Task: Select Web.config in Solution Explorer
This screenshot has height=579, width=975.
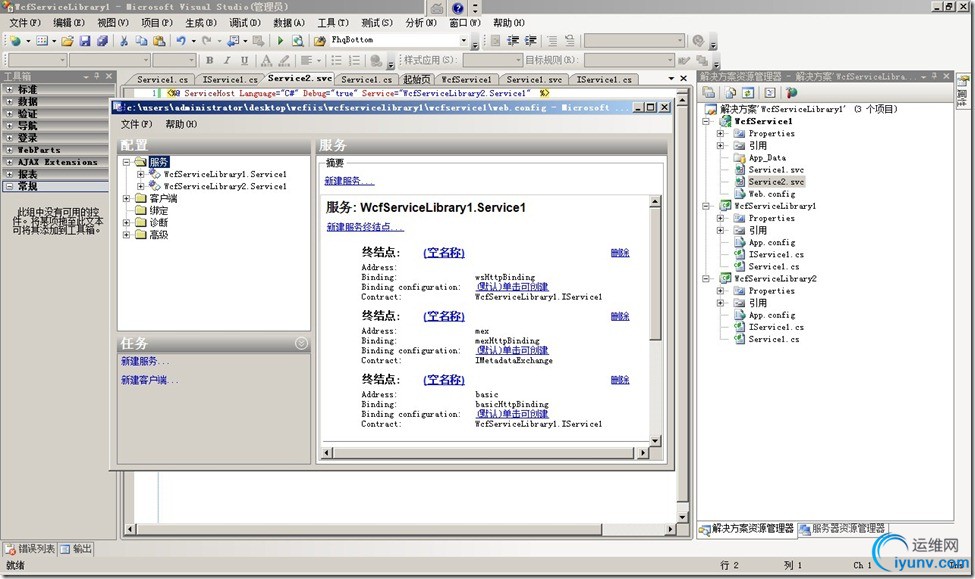Action: point(772,194)
